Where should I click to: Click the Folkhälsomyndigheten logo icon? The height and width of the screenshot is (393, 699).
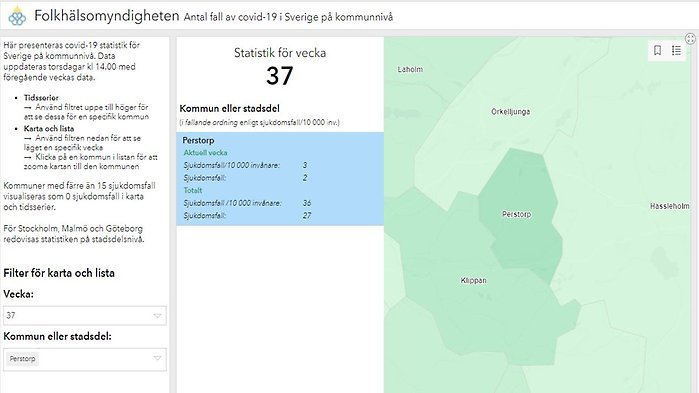pos(17,16)
